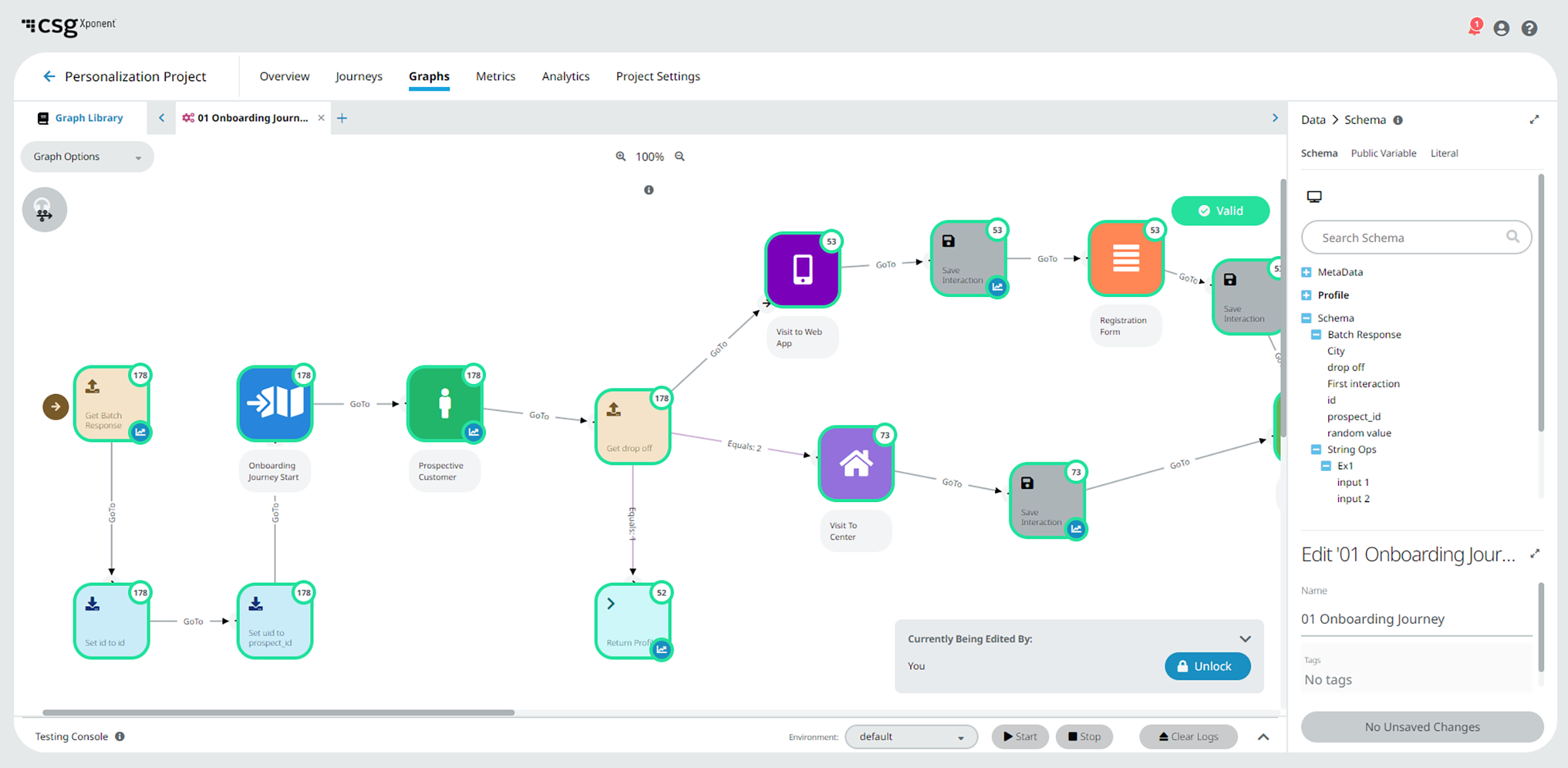Click the zoom in magnifier icon
The height and width of the screenshot is (768, 1568).
pyautogui.click(x=621, y=157)
